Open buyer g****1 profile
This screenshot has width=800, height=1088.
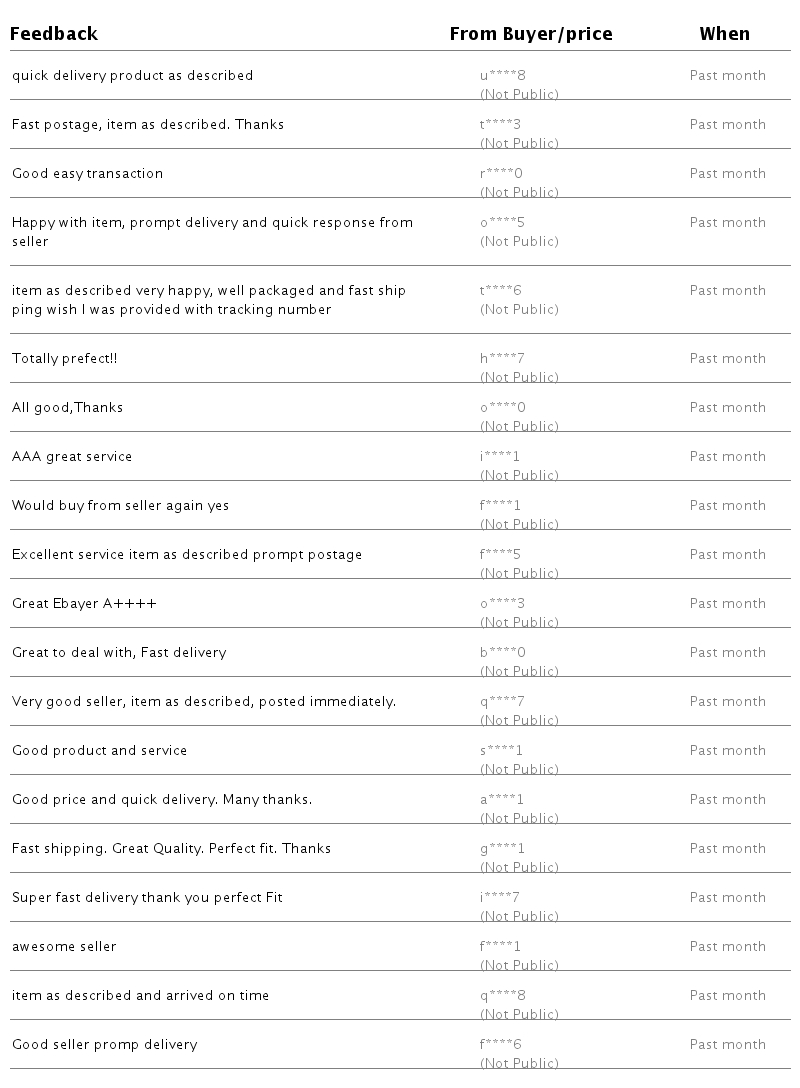pos(503,849)
